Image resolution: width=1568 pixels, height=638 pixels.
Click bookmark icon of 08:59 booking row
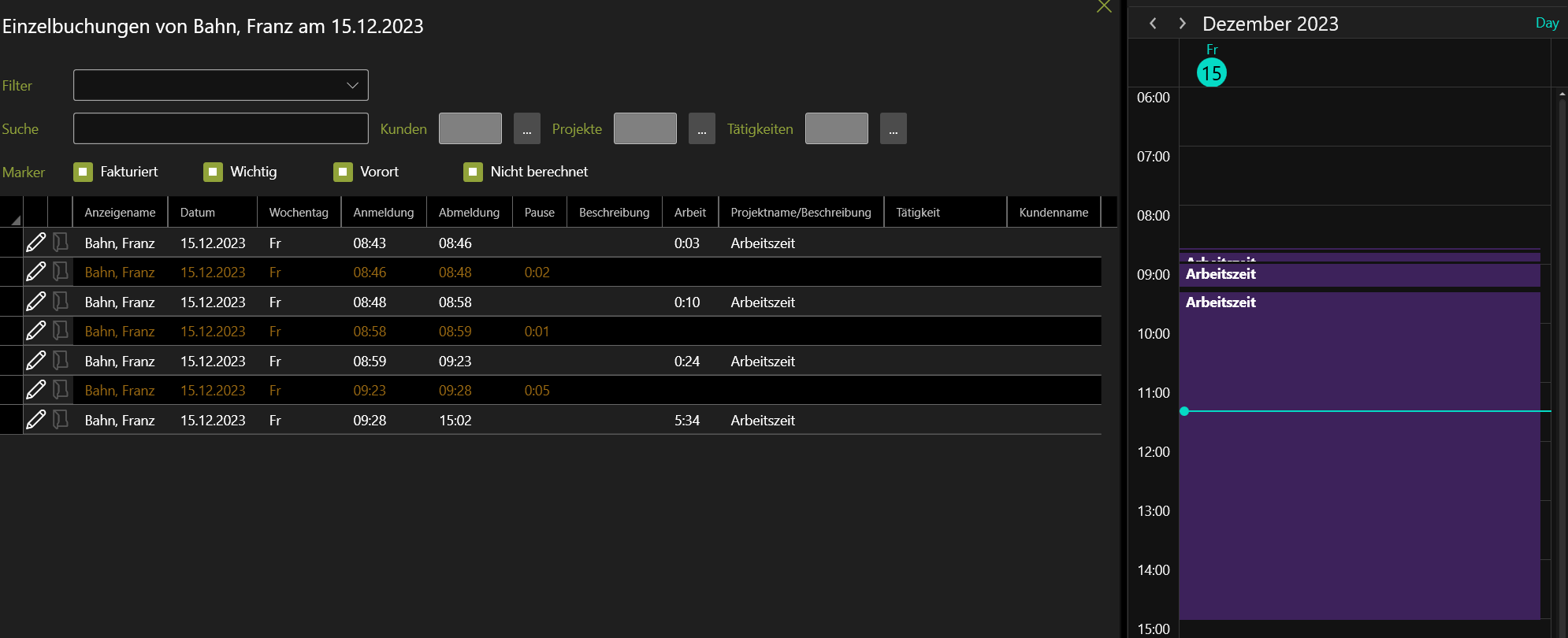point(61,361)
